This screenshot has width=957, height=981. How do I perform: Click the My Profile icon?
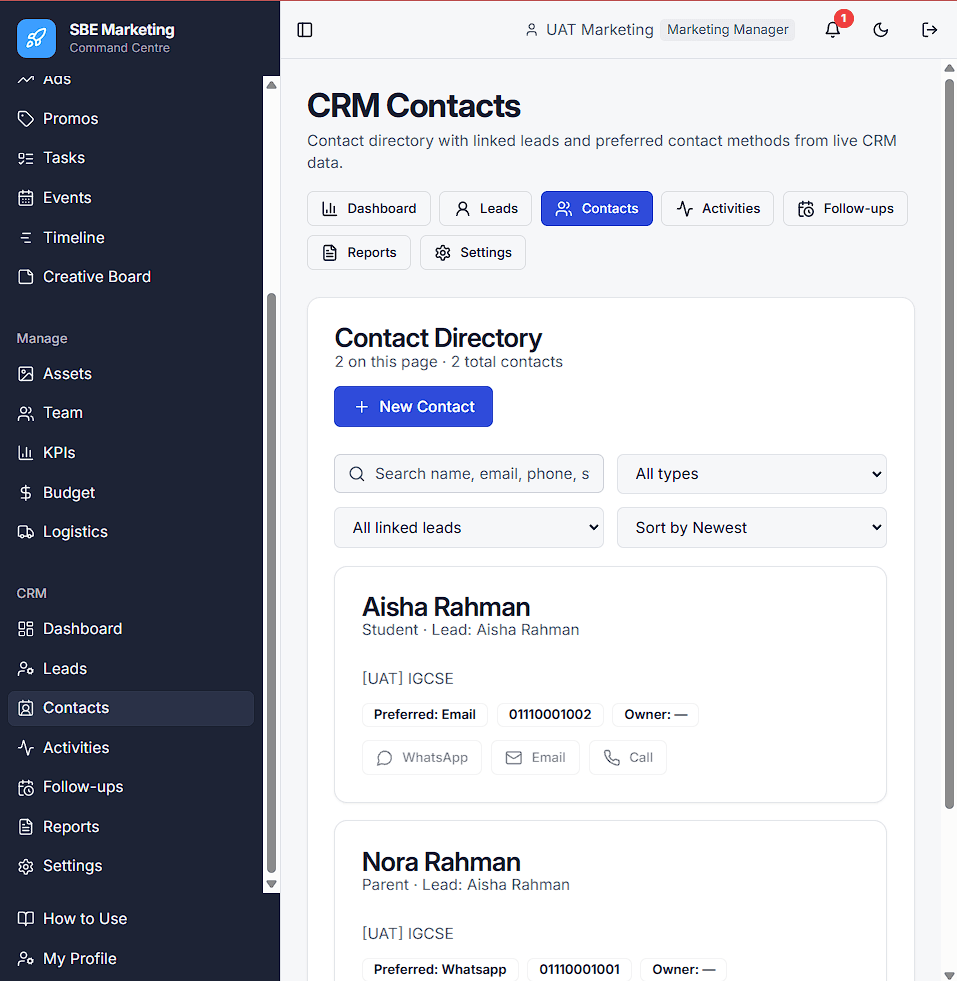[26, 958]
